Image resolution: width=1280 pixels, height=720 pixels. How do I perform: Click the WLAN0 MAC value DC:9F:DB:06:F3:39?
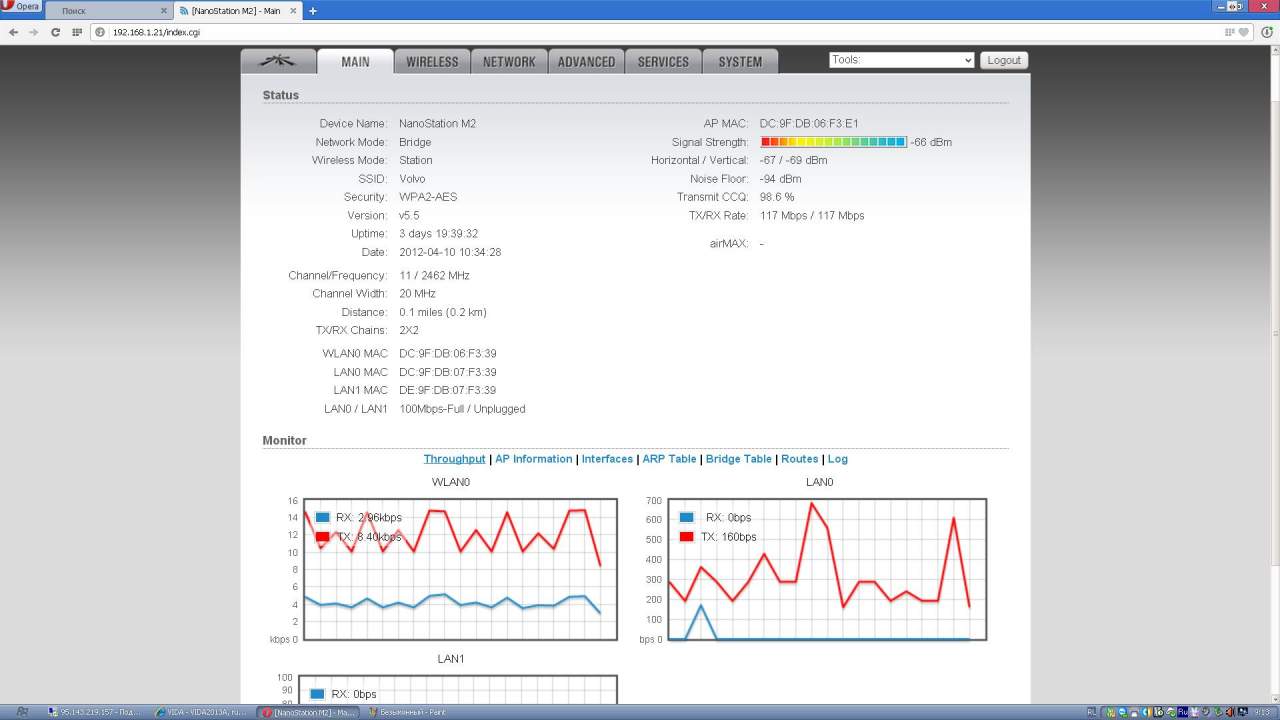pyautogui.click(x=448, y=354)
